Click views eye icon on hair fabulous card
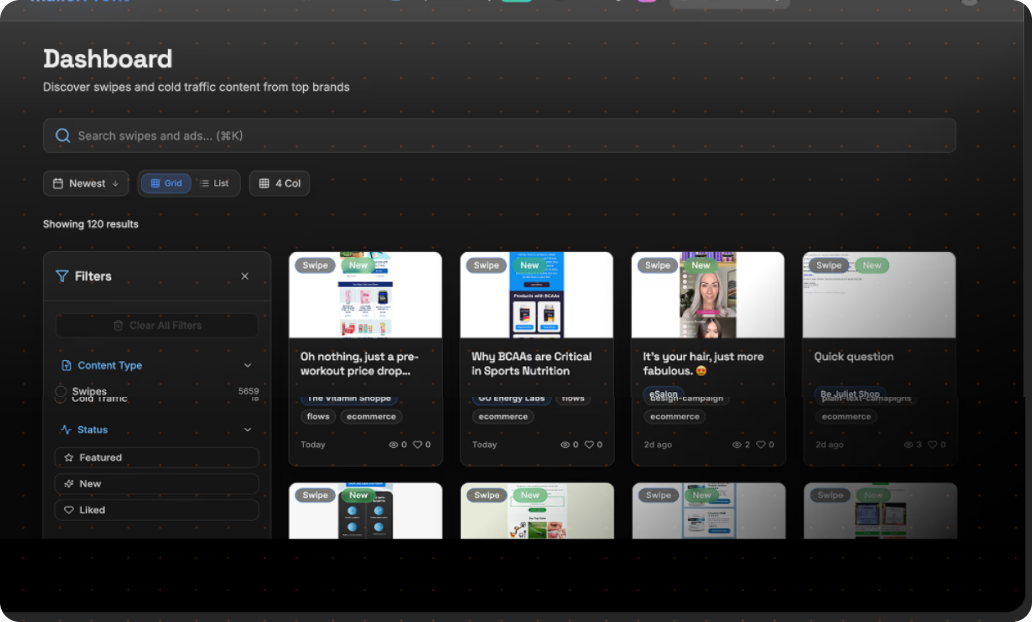 [x=736, y=445]
